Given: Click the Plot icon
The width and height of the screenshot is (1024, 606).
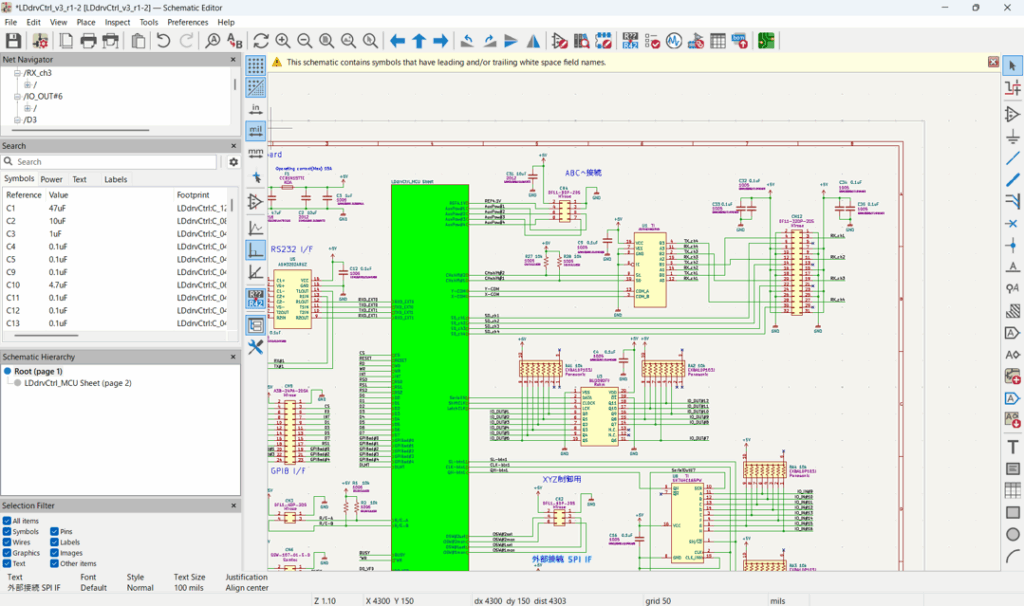Looking at the screenshot, I should tap(110, 40).
